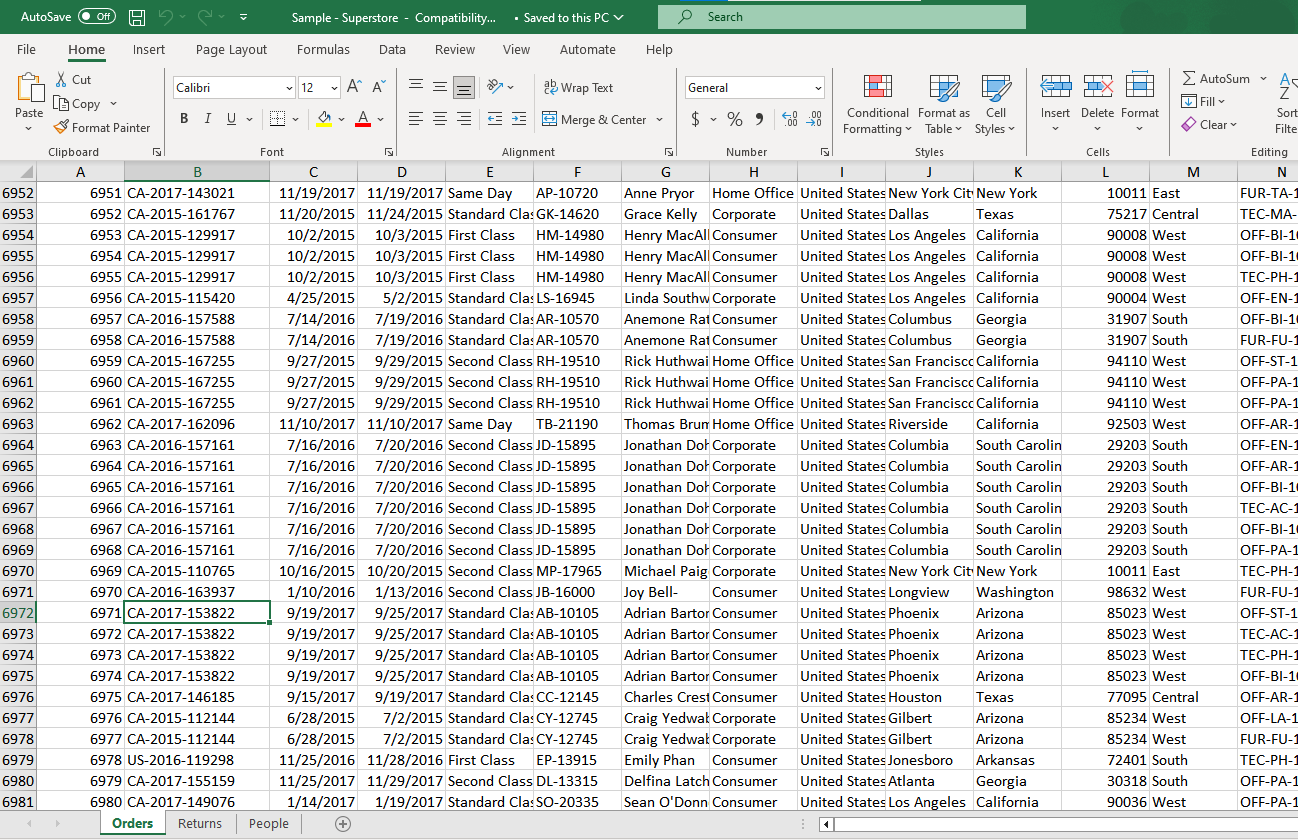Viewport: 1298px width, 840px height.
Task: Apply top align to cells
Action: click(416, 87)
